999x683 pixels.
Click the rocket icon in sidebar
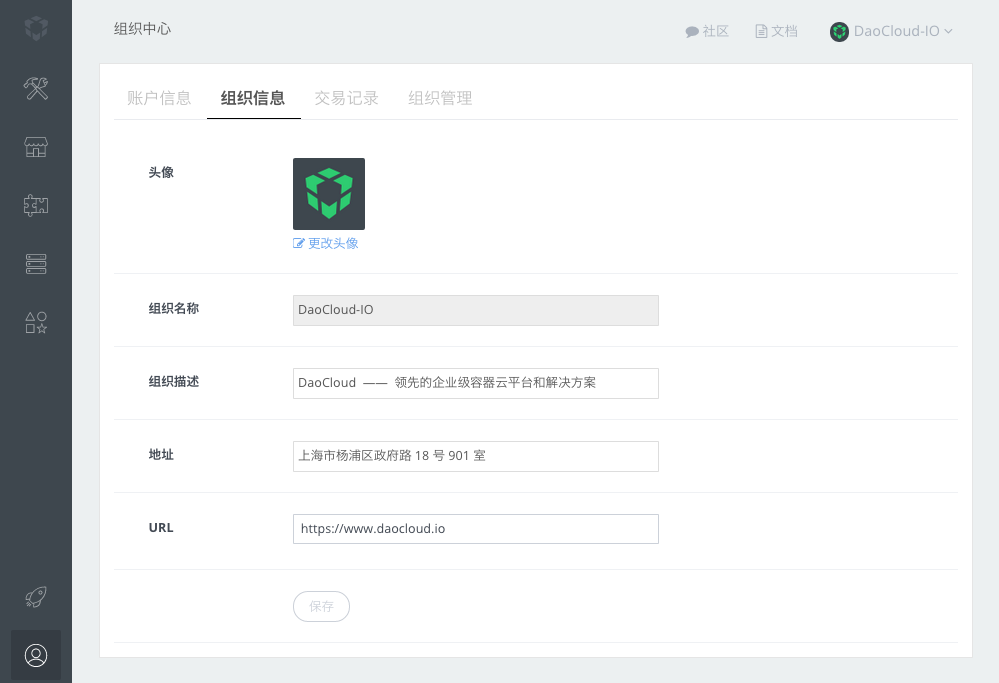36,597
